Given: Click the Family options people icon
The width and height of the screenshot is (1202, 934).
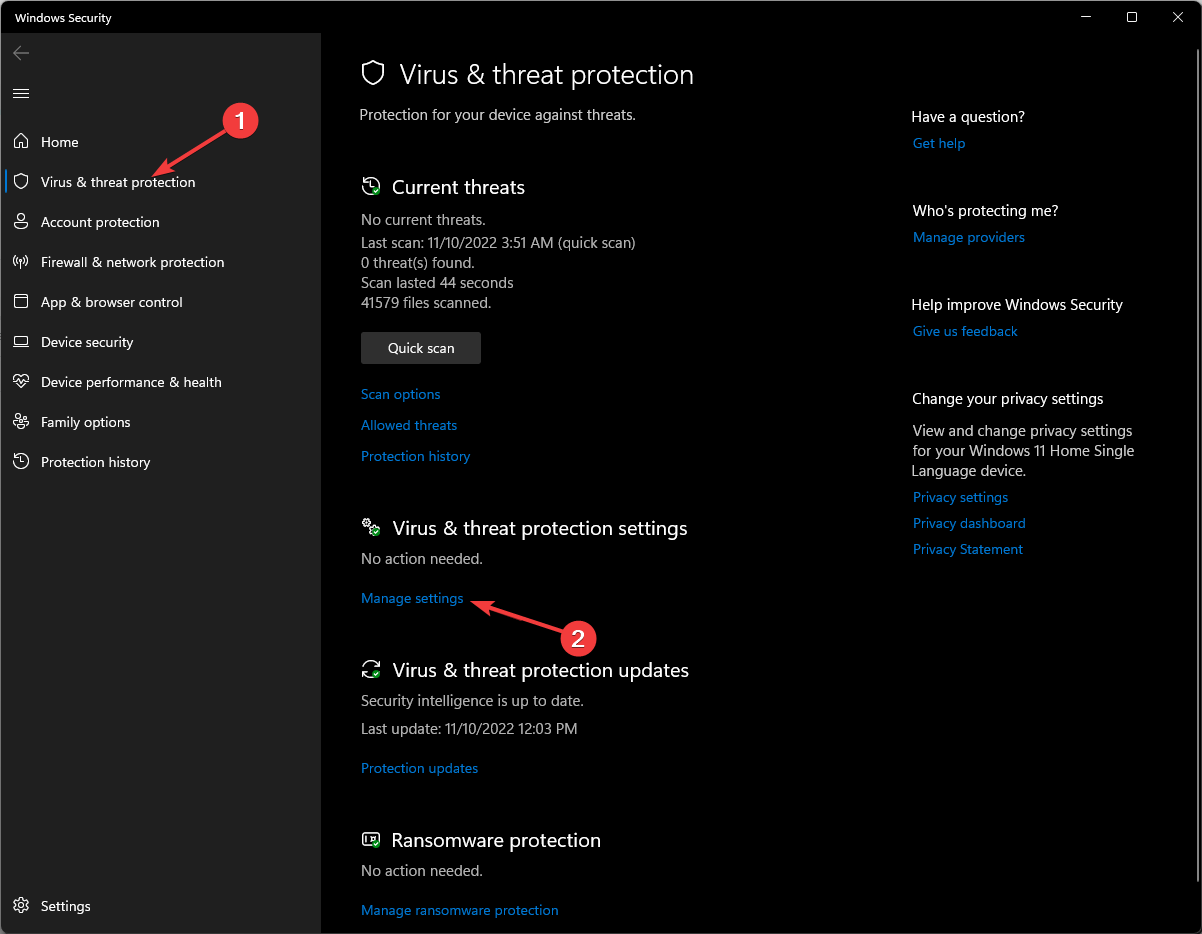Looking at the screenshot, I should 21,422.
